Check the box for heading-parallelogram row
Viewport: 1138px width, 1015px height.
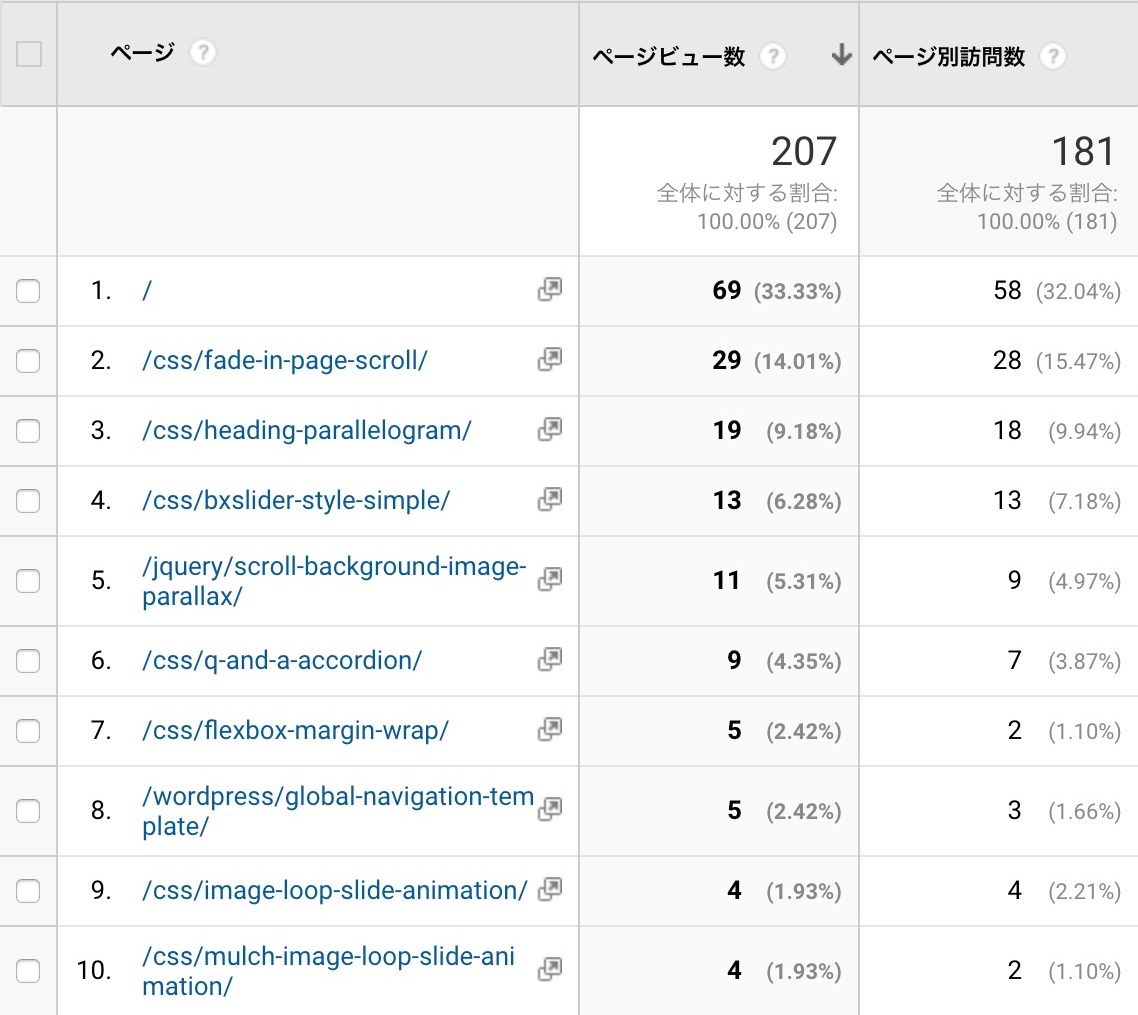28,431
